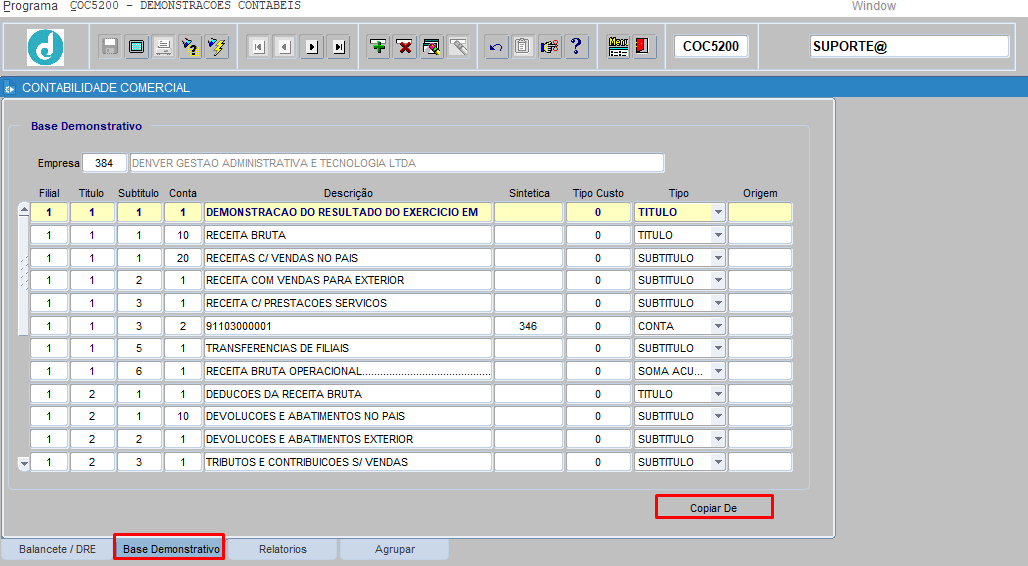
Task: Open the Programa menu
Action: coord(30,6)
